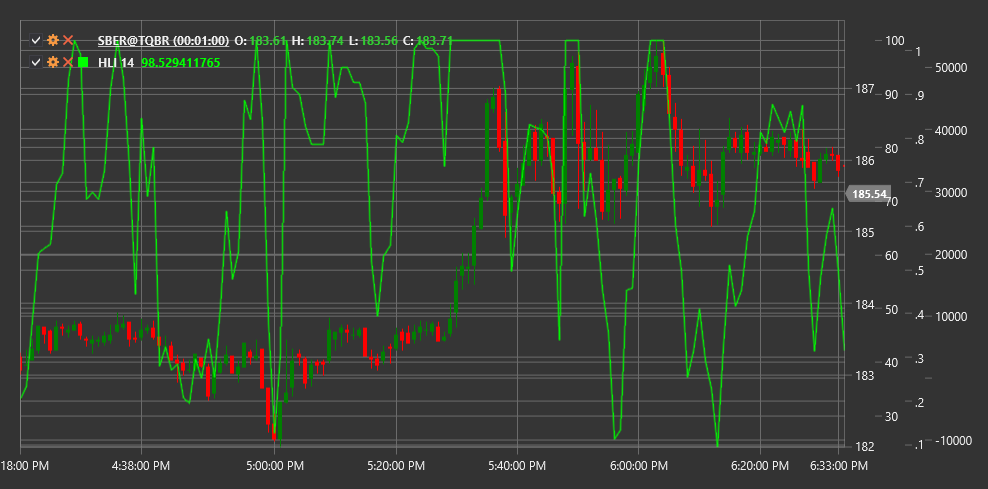Remove HLI 14 indicator with red X
Viewport: 988px width, 489px height.
click(x=68, y=62)
